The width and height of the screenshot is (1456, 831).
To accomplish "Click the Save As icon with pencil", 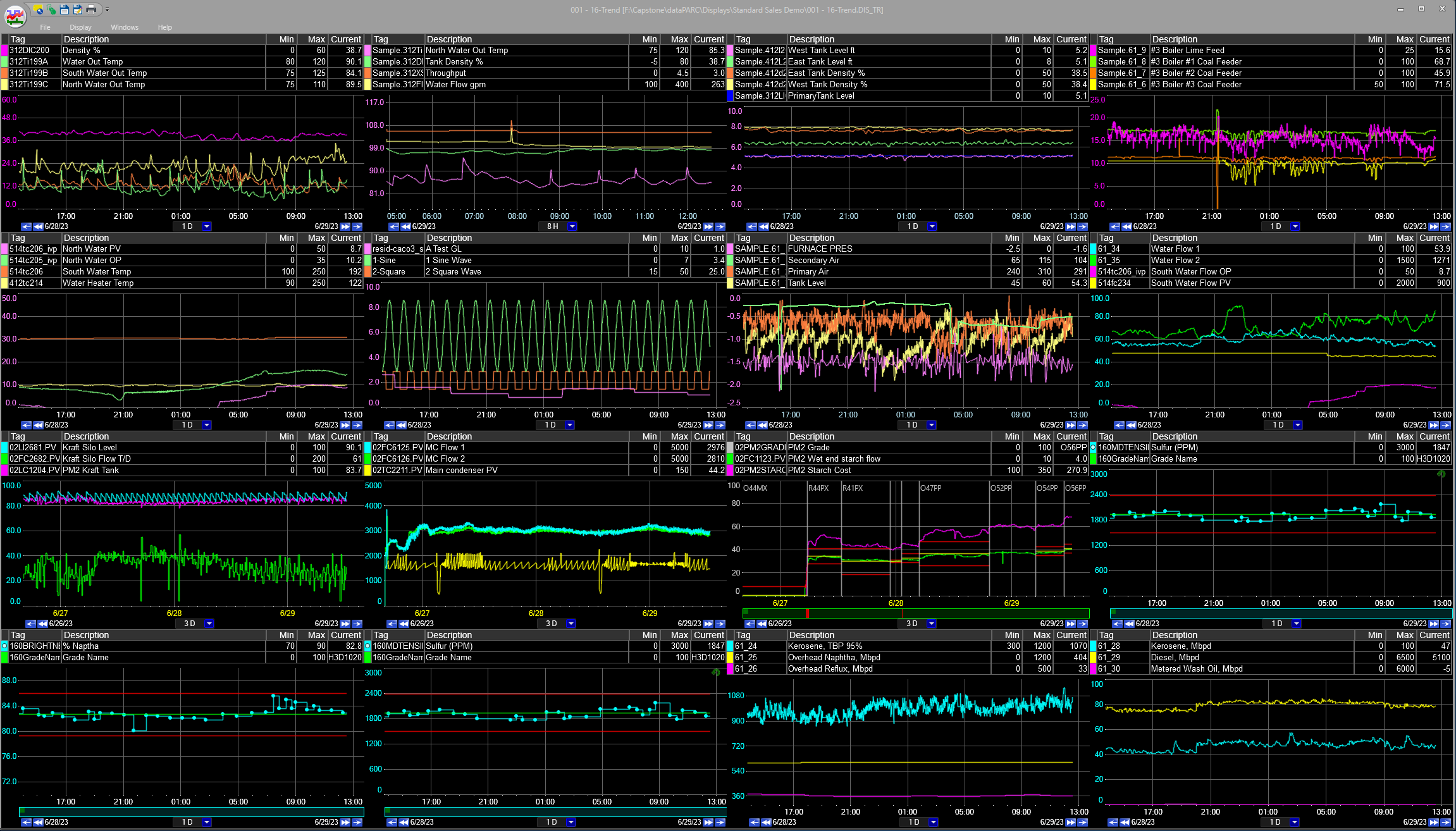I will pyautogui.click(x=78, y=9).
